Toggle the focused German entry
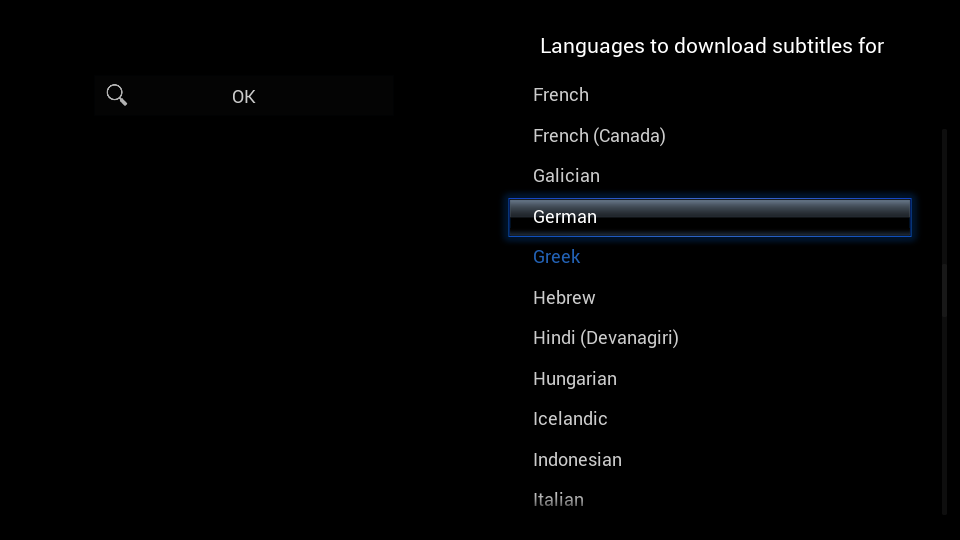The width and height of the screenshot is (960, 540). click(710, 217)
